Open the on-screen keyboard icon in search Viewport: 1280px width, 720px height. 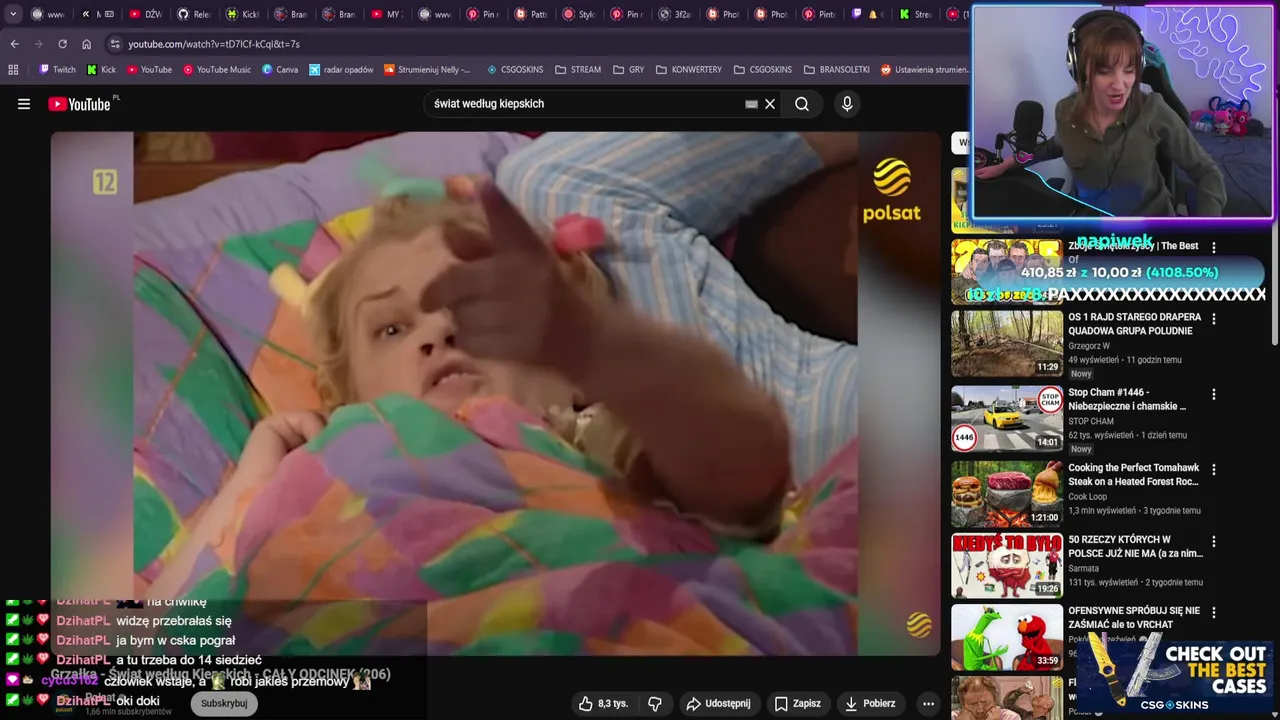click(751, 104)
